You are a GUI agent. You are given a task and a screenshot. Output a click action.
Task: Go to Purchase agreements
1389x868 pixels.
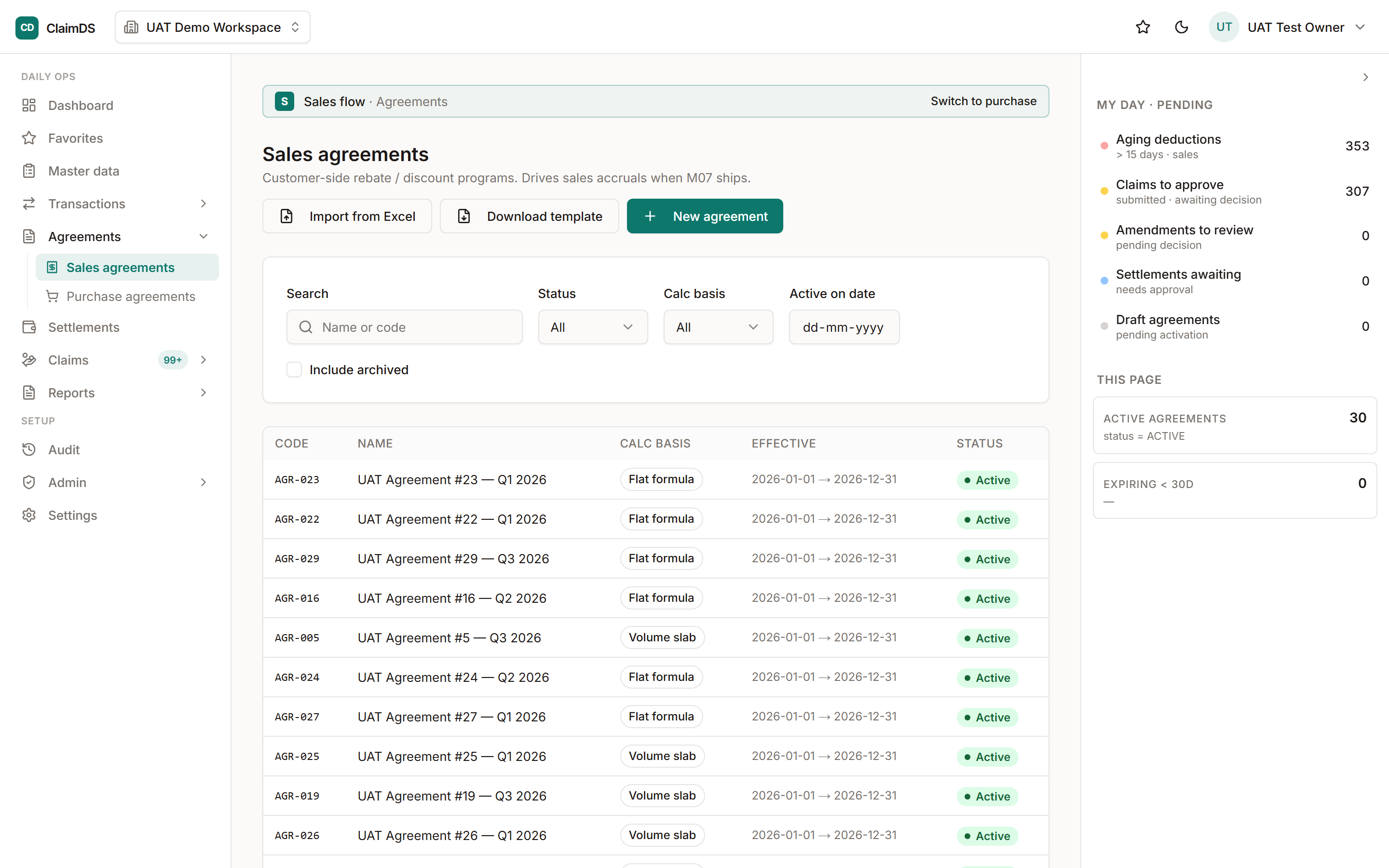[127, 296]
